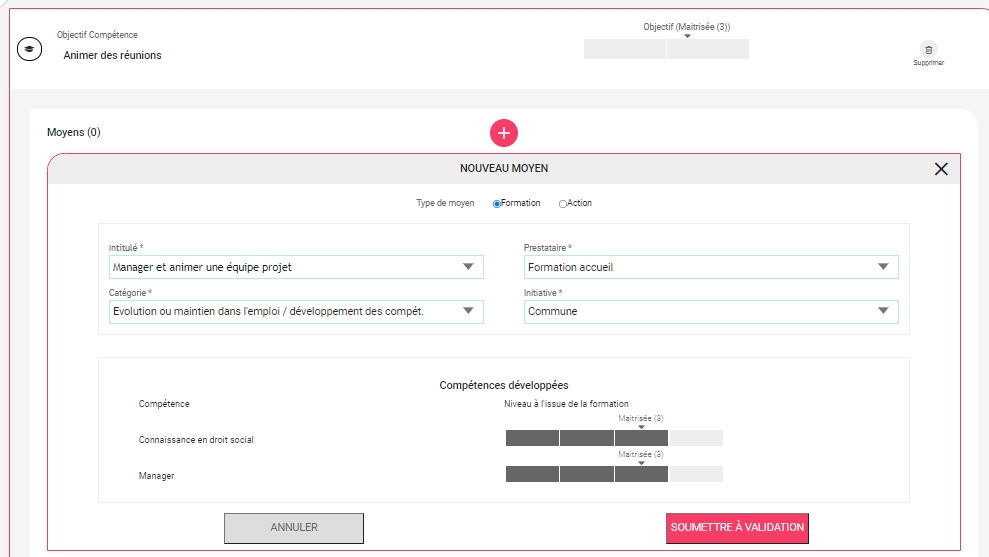Click the pink plus add-moyen button

pyautogui.click(x=504, y=132)
